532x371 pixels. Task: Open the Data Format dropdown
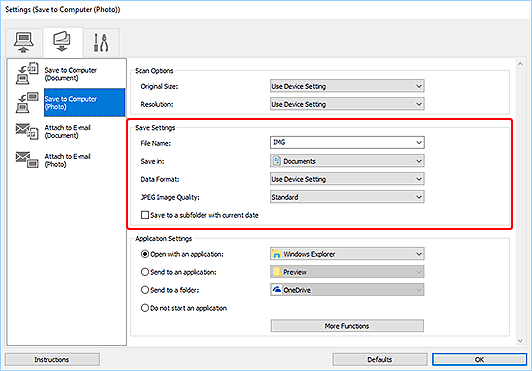point(347,179)
